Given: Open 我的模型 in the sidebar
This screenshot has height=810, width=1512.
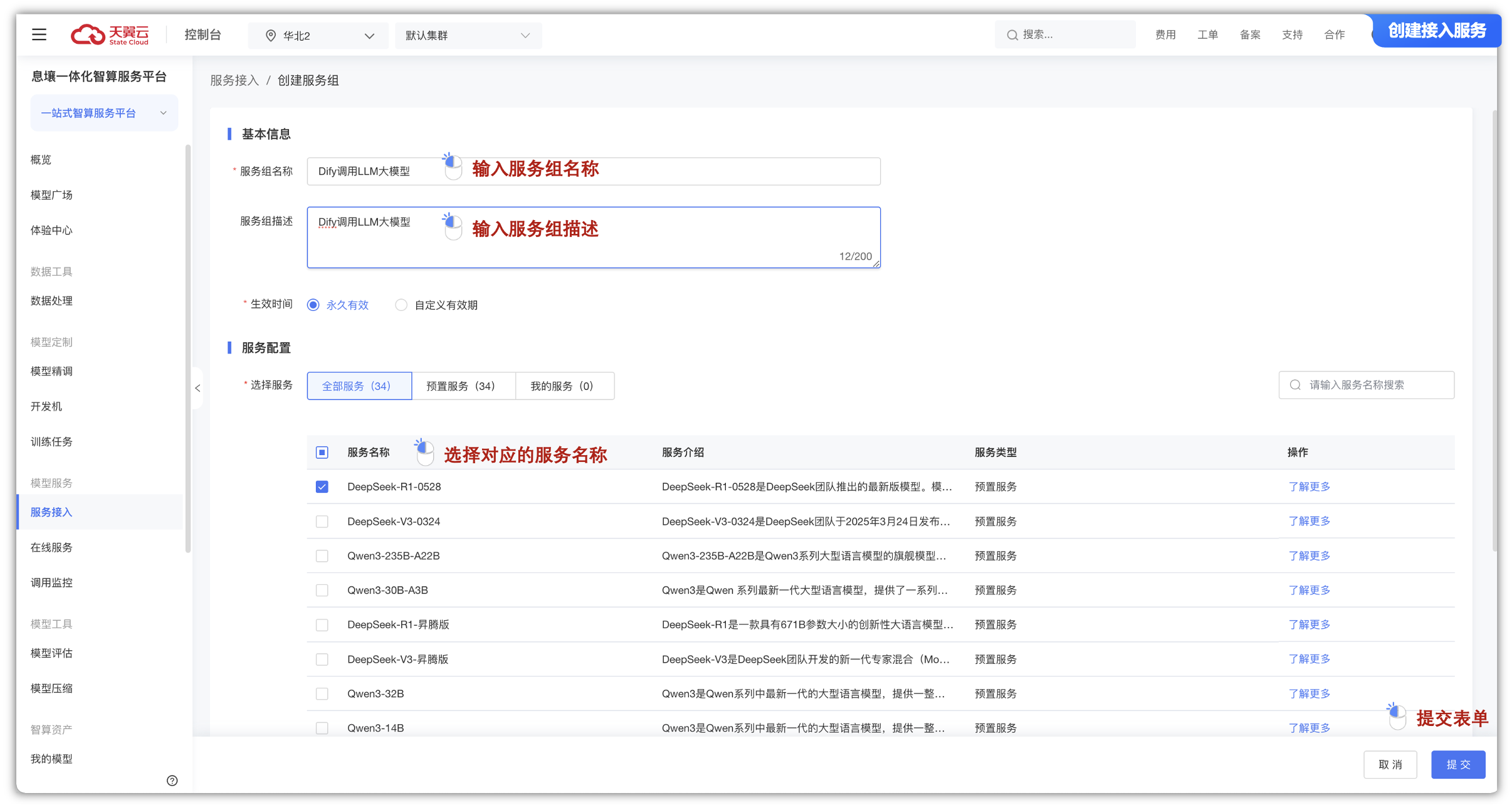Looking at the screenshot, I should (x=51, y=759).
